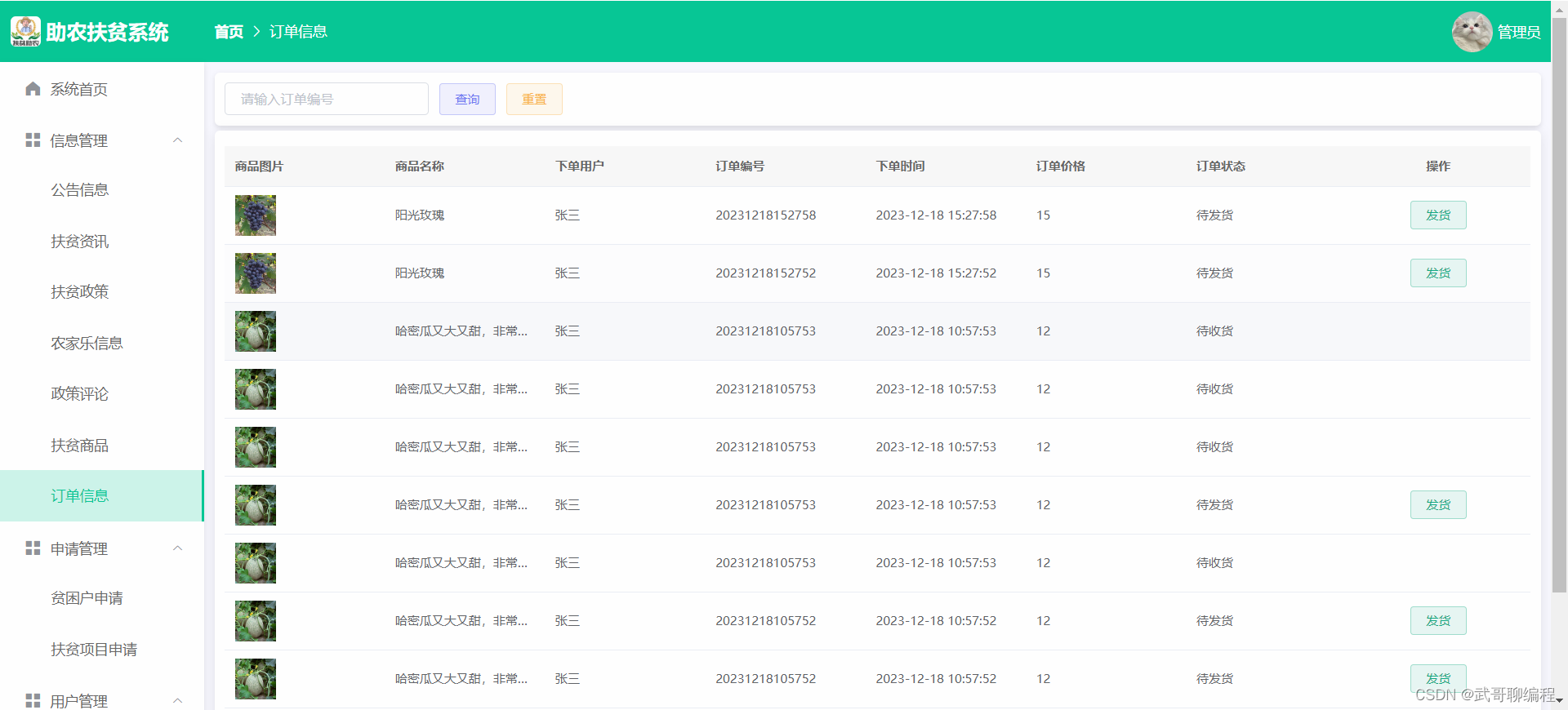Click the 商品图片 column header
The image size is (1568, 710).
pos(259,166)
